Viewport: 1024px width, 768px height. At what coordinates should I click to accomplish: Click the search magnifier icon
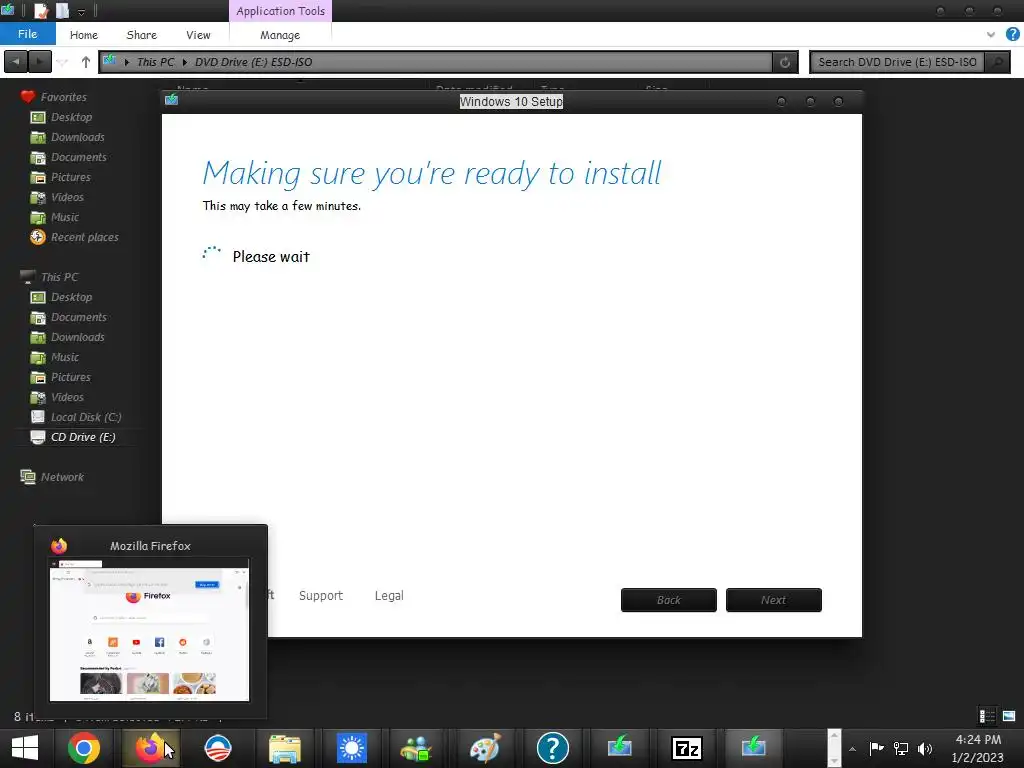click(x=997, y=62)
